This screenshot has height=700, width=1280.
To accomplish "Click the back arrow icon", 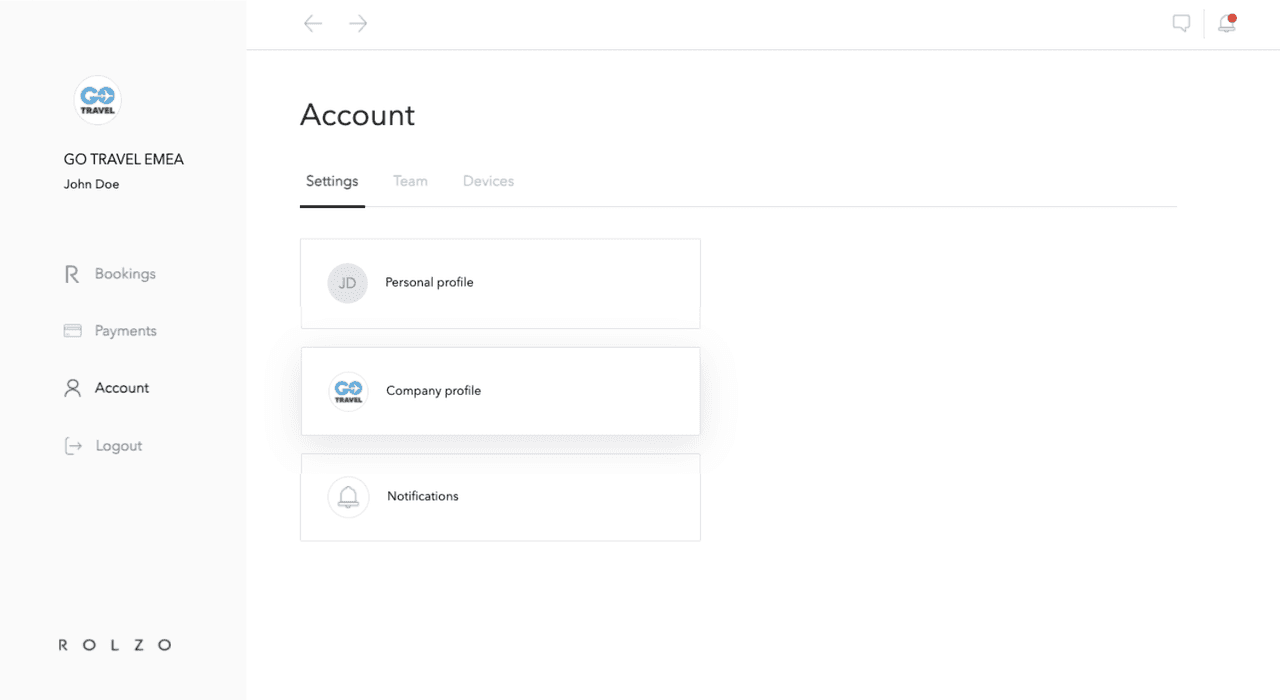I will click(313, 23).
